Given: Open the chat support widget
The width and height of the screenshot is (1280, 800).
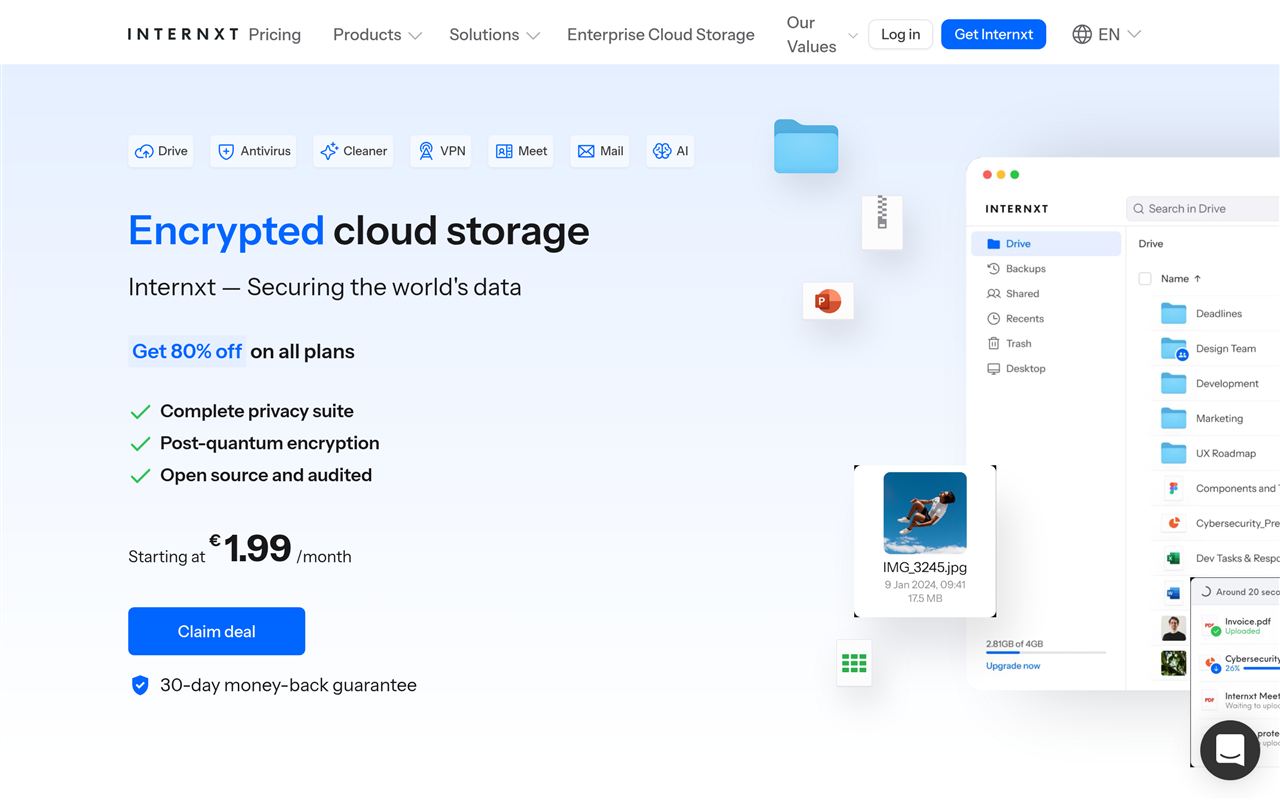Looking at the screenshot, I should 1230,750.
